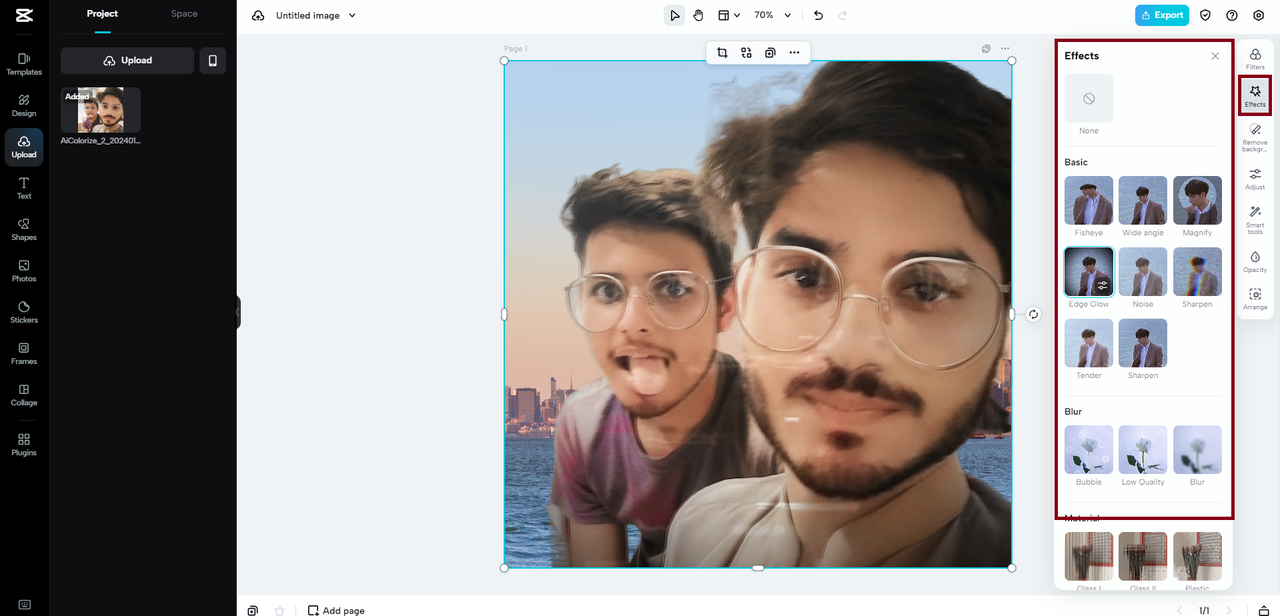Switch to the Hand pan tool
Viewport: 1280px width, 616px height.
click(699, 15)
